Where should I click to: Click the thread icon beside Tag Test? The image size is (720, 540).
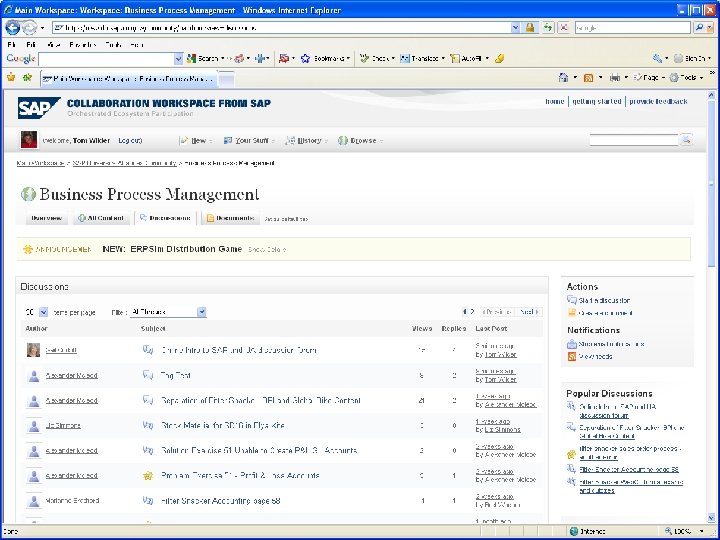pos(147,375)
